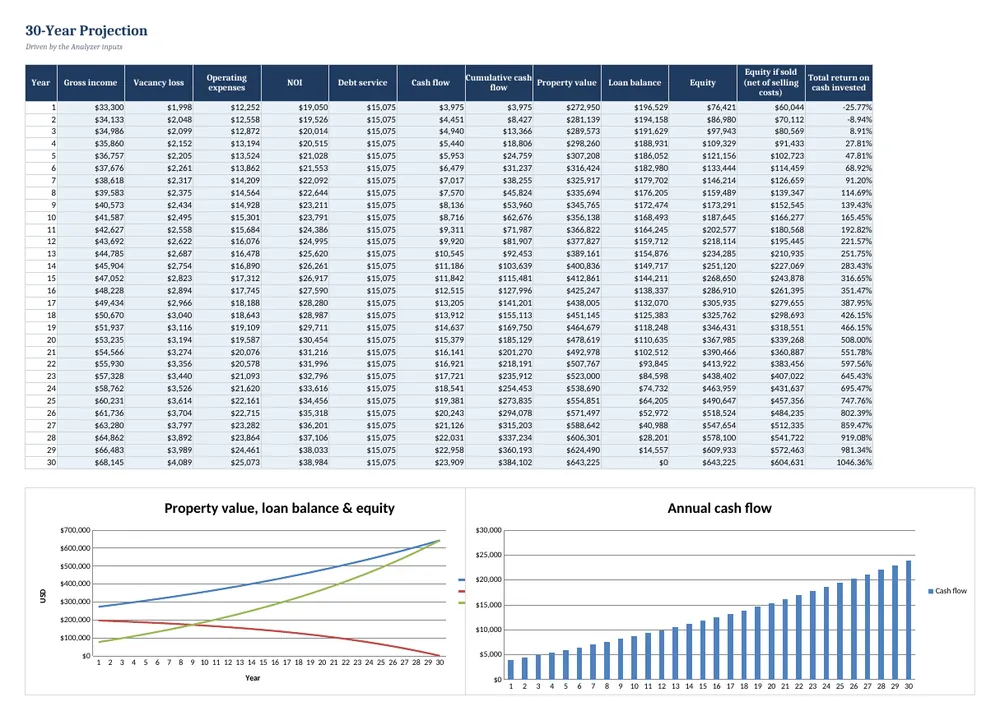Click the $490,647 equity cell

(x=703, y=401)
